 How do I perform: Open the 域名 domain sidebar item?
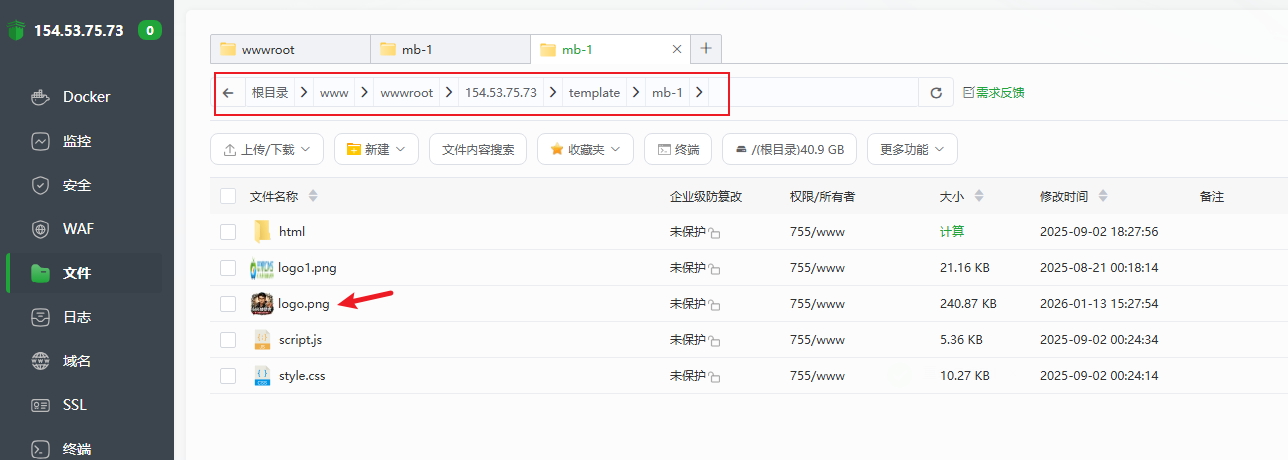76,361
